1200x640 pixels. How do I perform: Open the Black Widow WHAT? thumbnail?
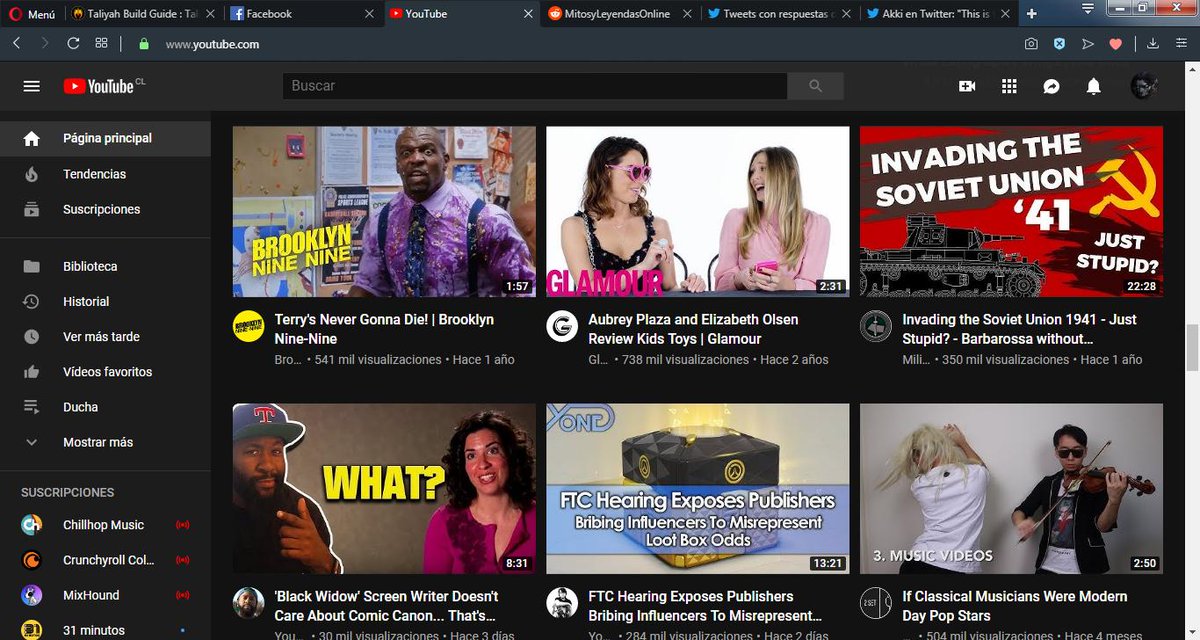point(384,489)
